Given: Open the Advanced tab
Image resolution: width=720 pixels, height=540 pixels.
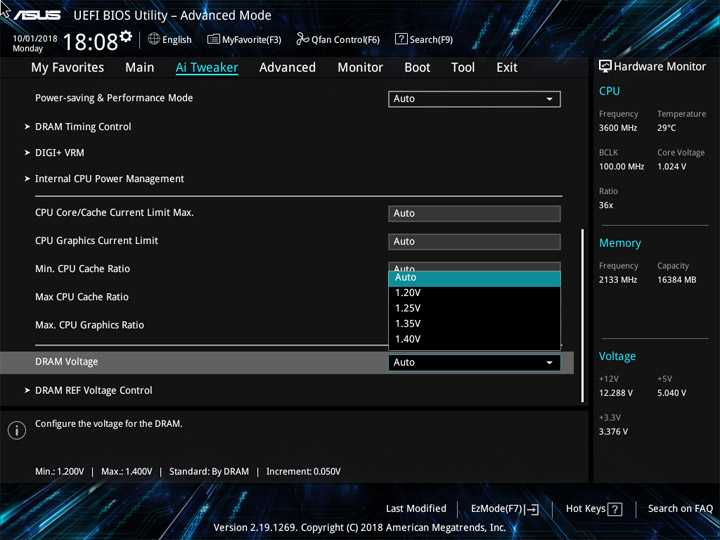Looking at the screenshot, I should click(287, 68).
